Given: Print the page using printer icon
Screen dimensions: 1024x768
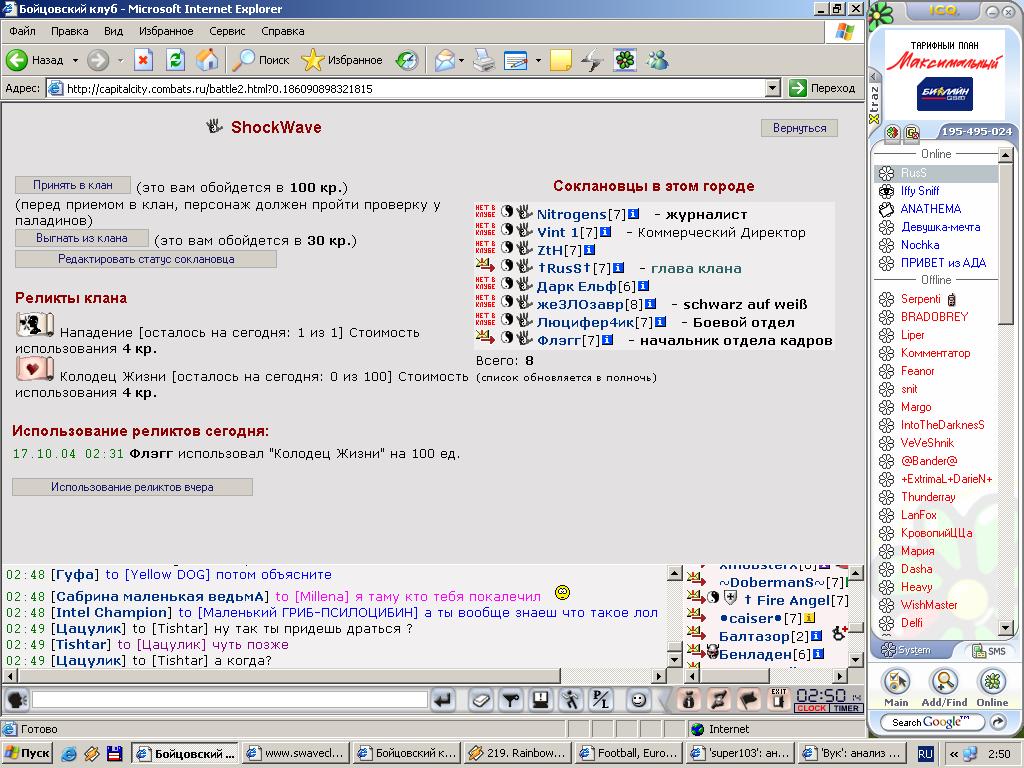Looking at the screenshot, I should (484, 60).
